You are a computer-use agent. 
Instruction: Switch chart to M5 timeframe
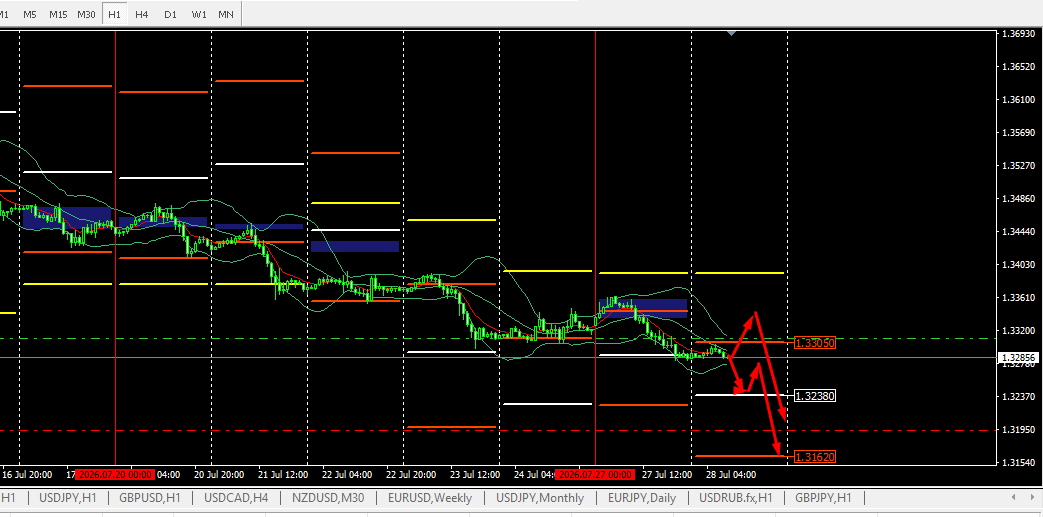point(30,14)
